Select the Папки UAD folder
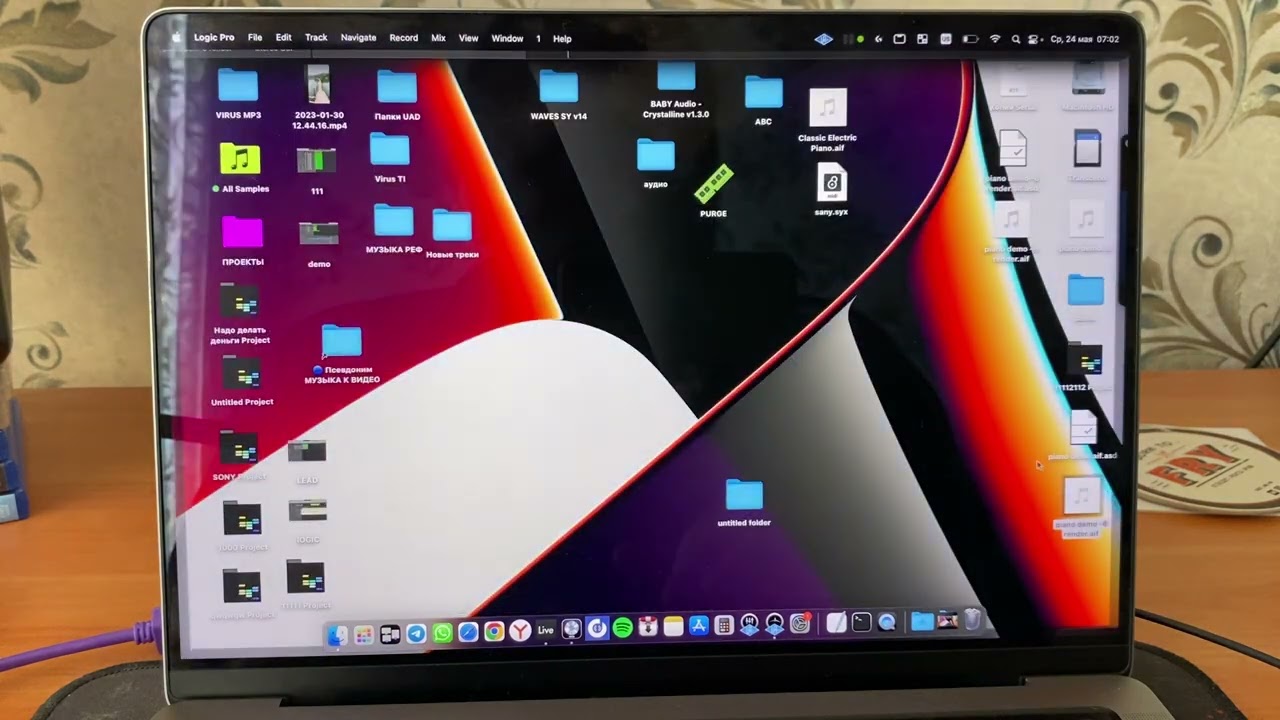The width and height of the screenshot is (1280, 720). tap(397, 96)
